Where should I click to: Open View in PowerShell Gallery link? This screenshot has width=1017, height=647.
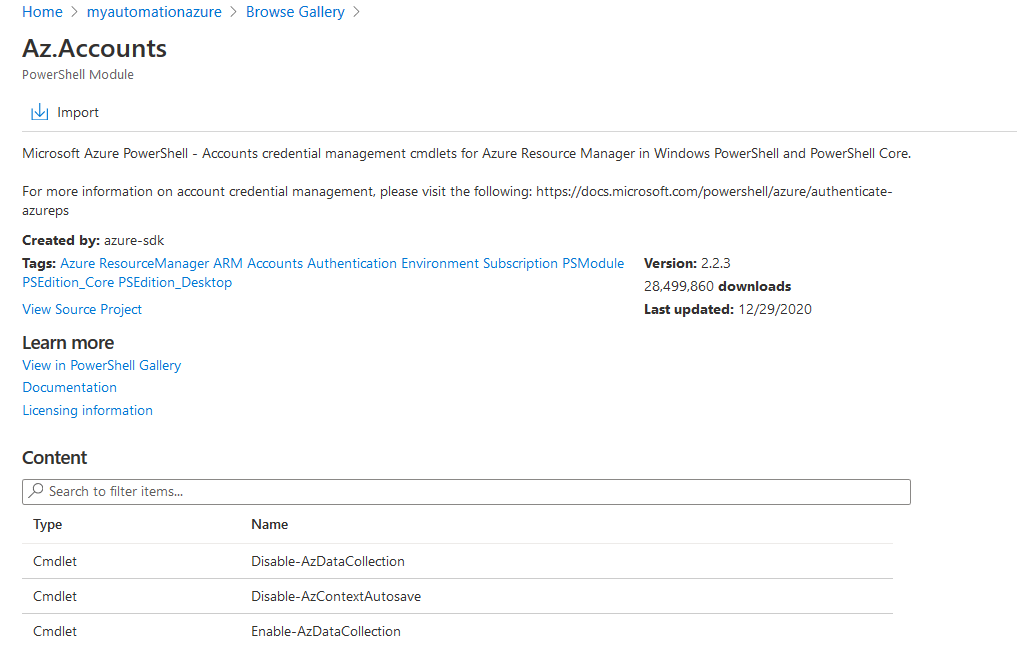(102, 365)
